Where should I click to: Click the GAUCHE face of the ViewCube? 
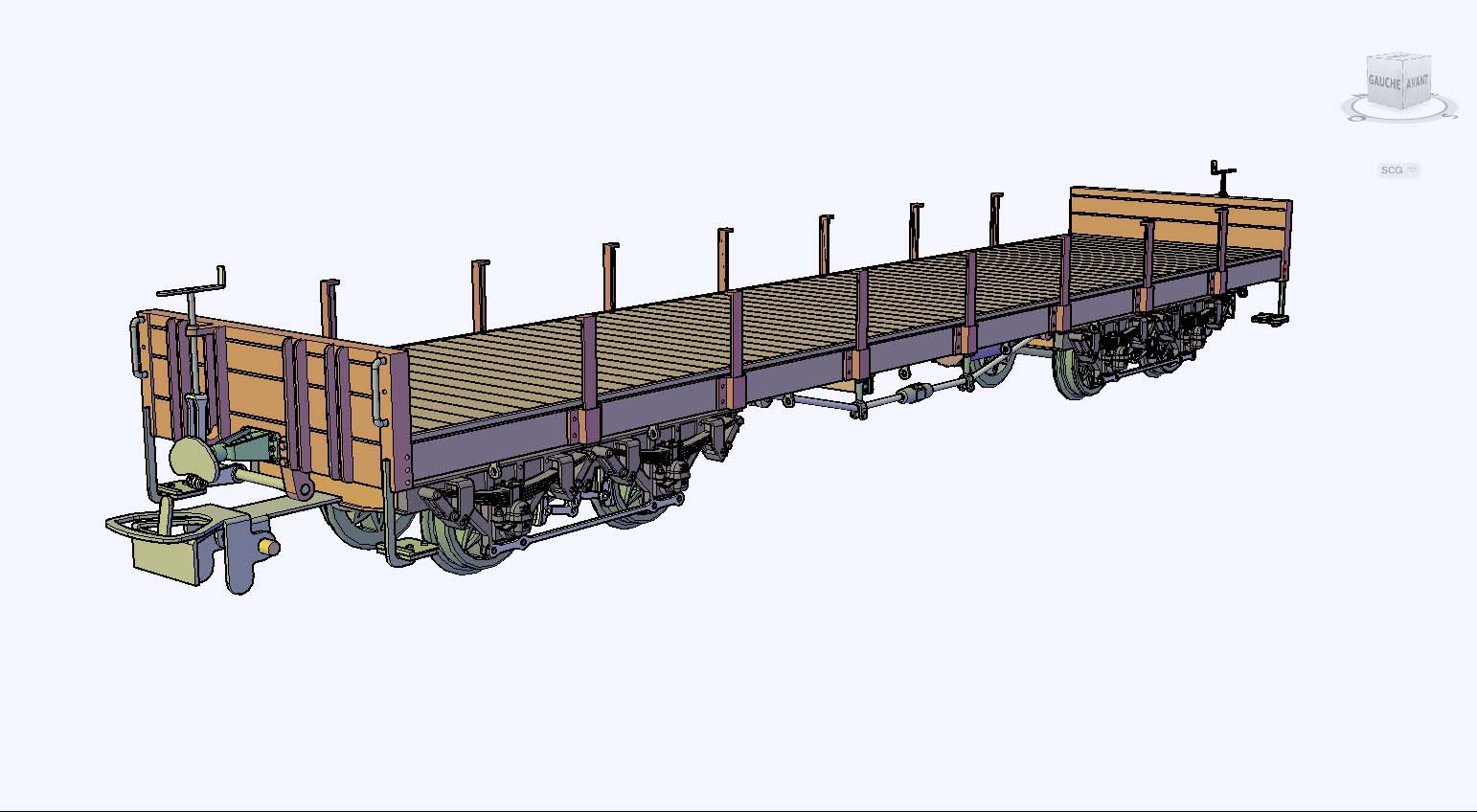point(1384,83)
